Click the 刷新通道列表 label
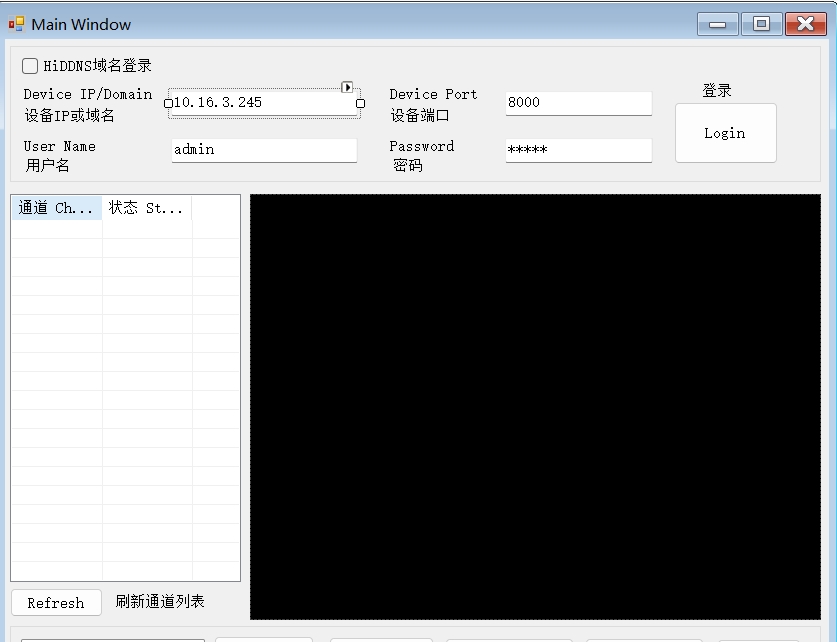 160,601
